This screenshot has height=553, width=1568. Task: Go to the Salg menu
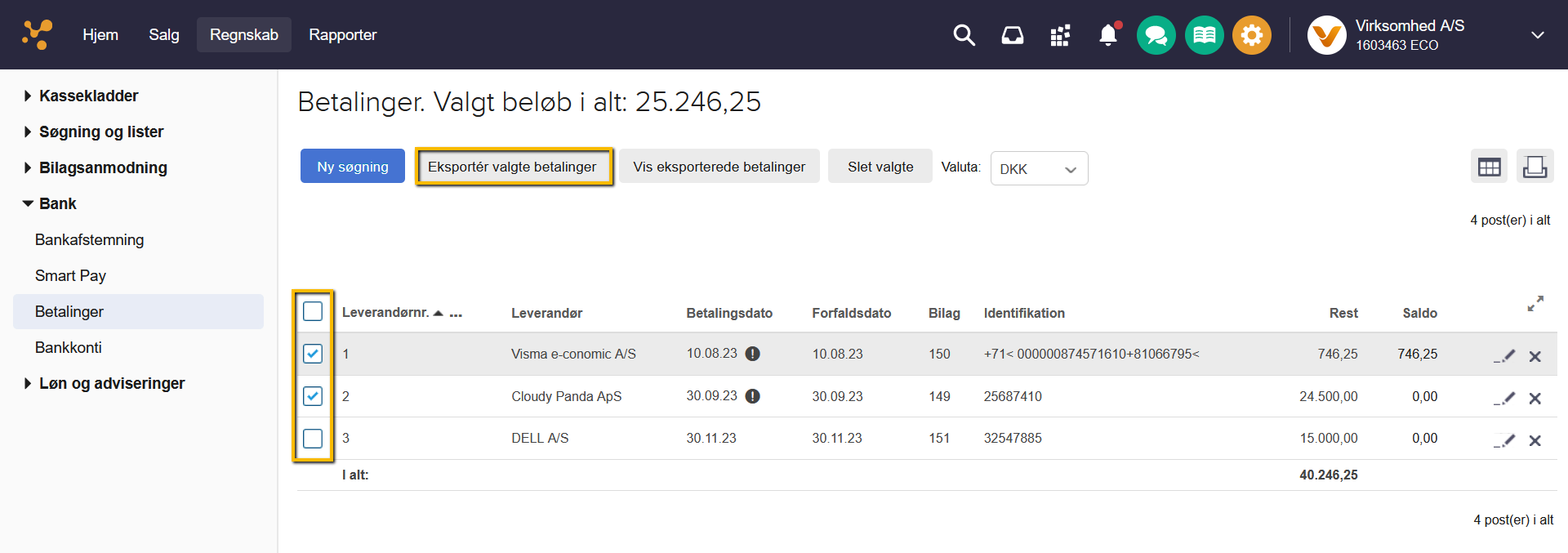click(x=163, y=35)
